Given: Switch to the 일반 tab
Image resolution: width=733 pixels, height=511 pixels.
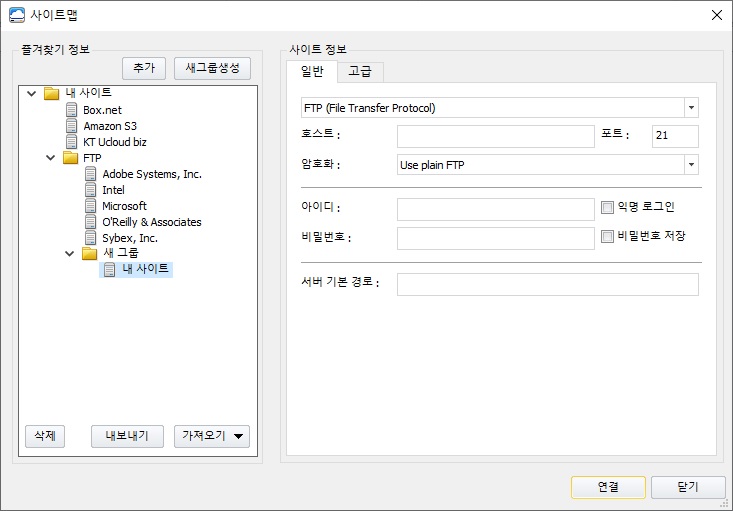Looking at the screenshot, I should [x=312, y=72].
